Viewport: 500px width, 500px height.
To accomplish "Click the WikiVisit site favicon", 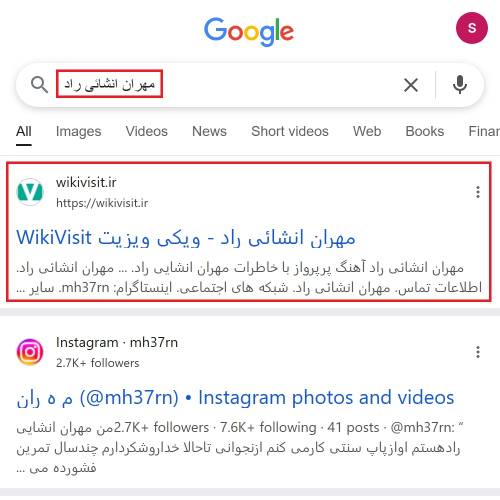I will tap(30, 192).
